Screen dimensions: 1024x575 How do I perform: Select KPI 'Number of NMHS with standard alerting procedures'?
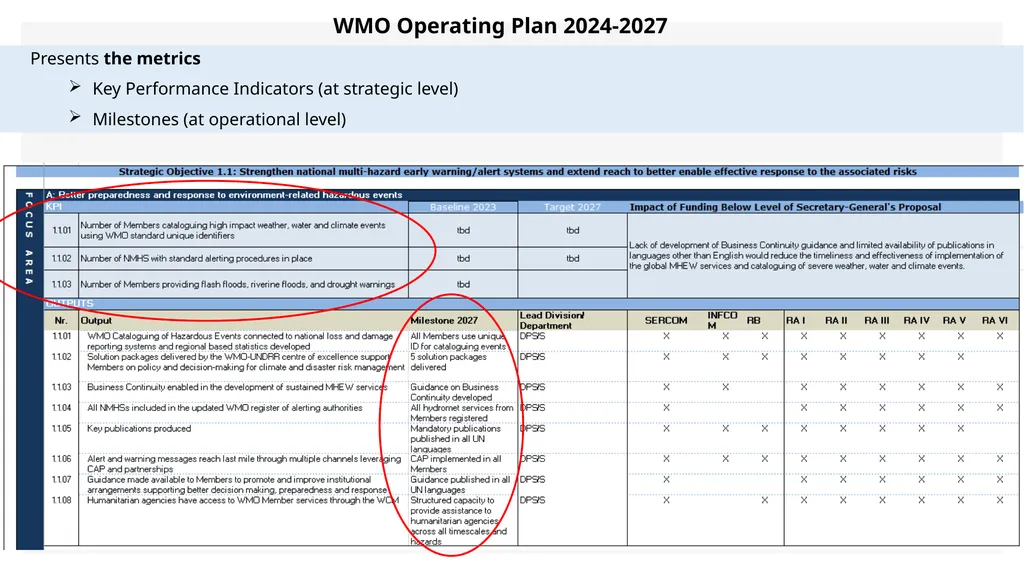click(x=196, y=258)
